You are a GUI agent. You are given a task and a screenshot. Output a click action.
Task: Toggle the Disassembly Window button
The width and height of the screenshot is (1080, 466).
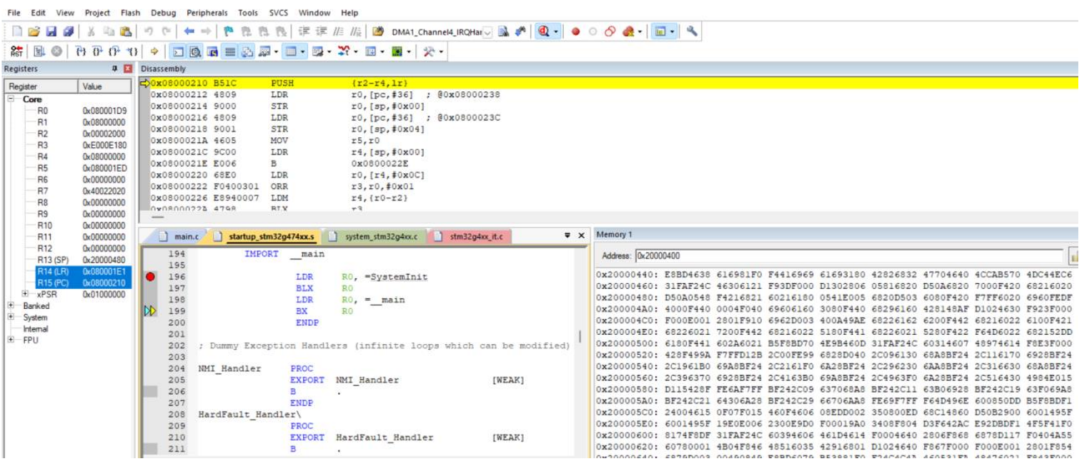(x=196, y=52)
